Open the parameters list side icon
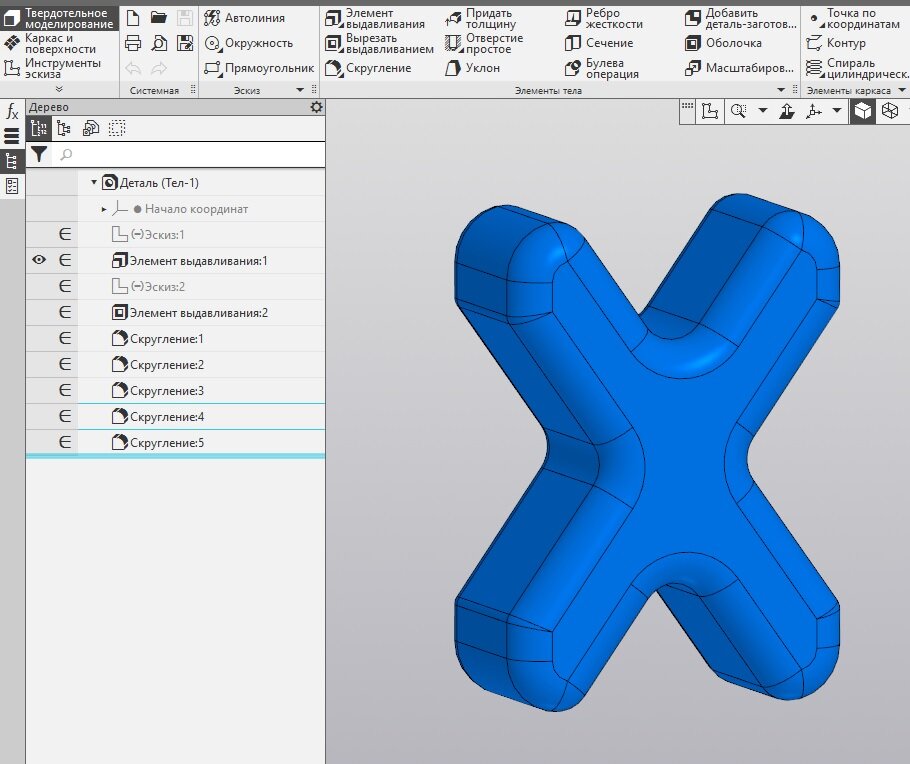Screen dimensions: 910x764 (x=12, y=136)
